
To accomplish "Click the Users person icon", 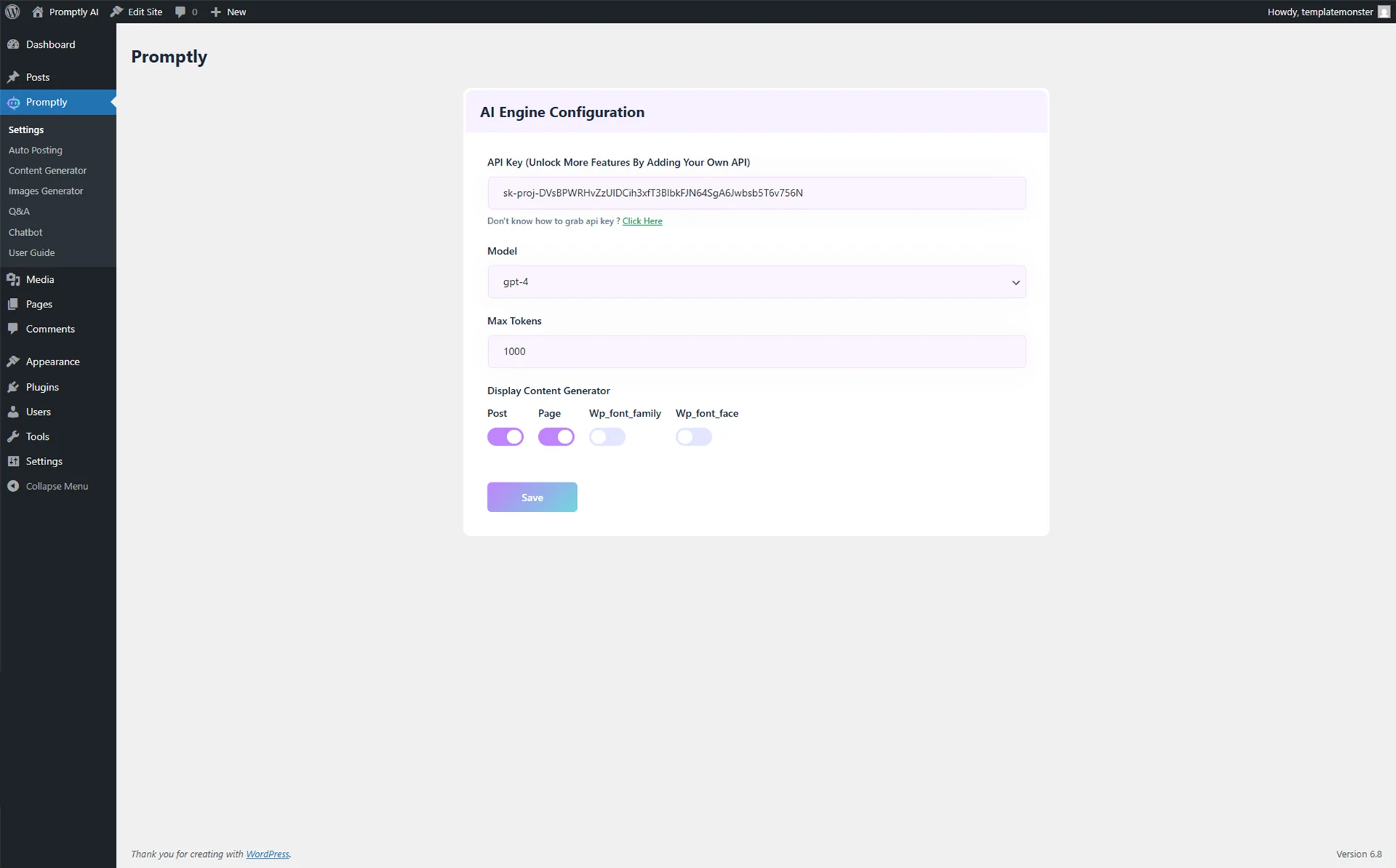I will click(x=13, y=412).
